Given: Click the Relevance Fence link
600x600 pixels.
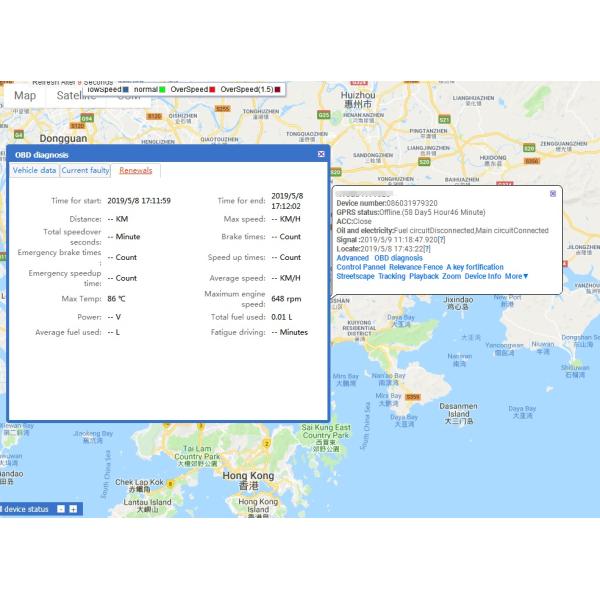Looking at the screenshot, I should point(415,267).
